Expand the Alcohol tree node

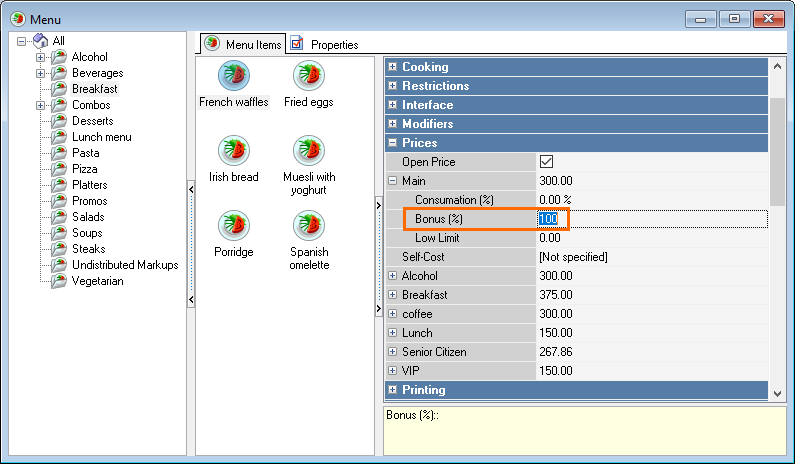pos(41,57)
